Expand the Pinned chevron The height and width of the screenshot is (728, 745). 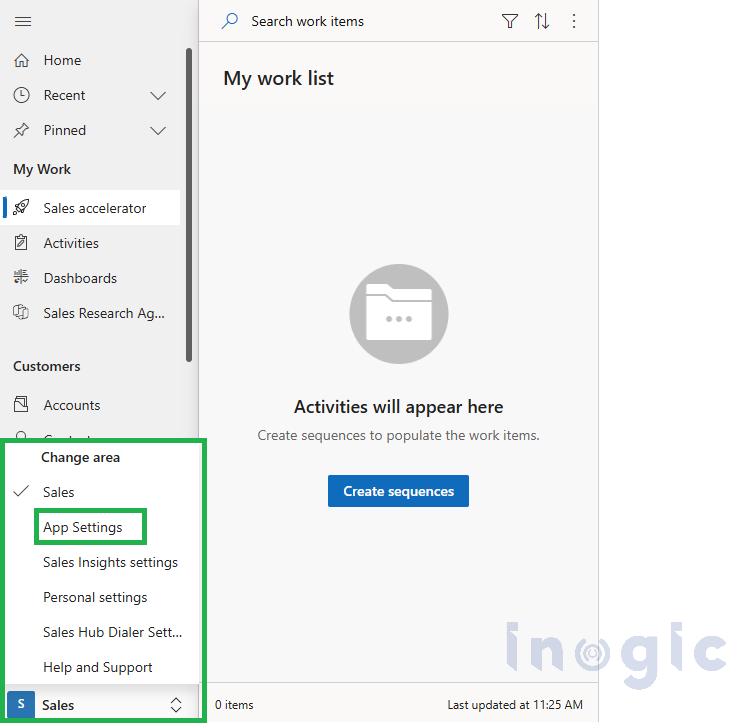point(158,131)
